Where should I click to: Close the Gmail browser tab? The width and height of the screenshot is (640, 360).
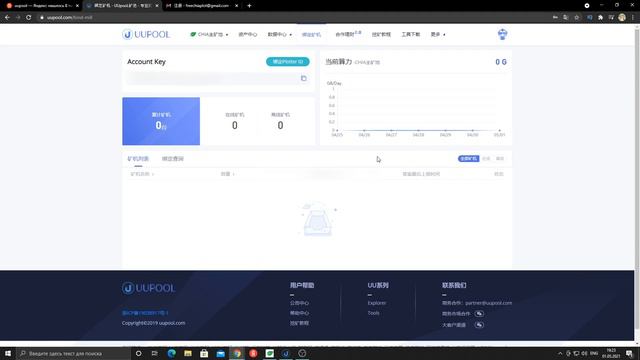pos(236,6)
